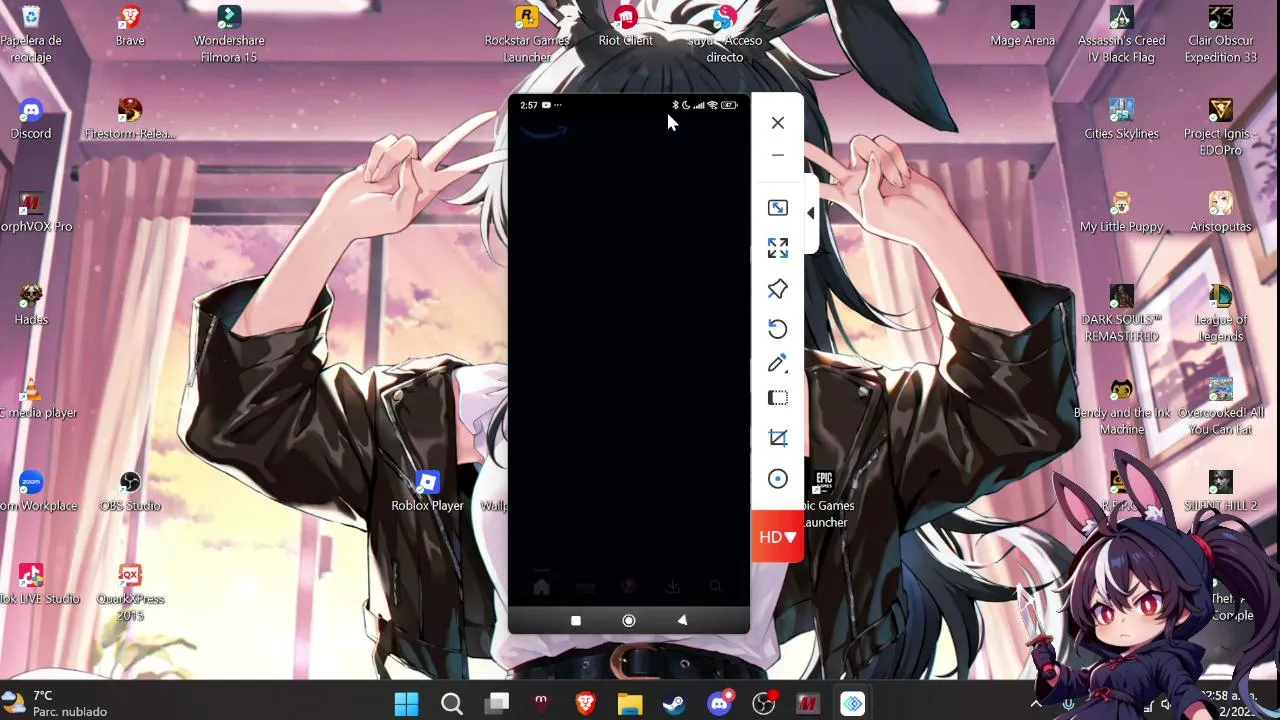Viewport: 1280px width, 720px height.
Task: Tap the phone's home circle button
Action: (x=629, y=621)
